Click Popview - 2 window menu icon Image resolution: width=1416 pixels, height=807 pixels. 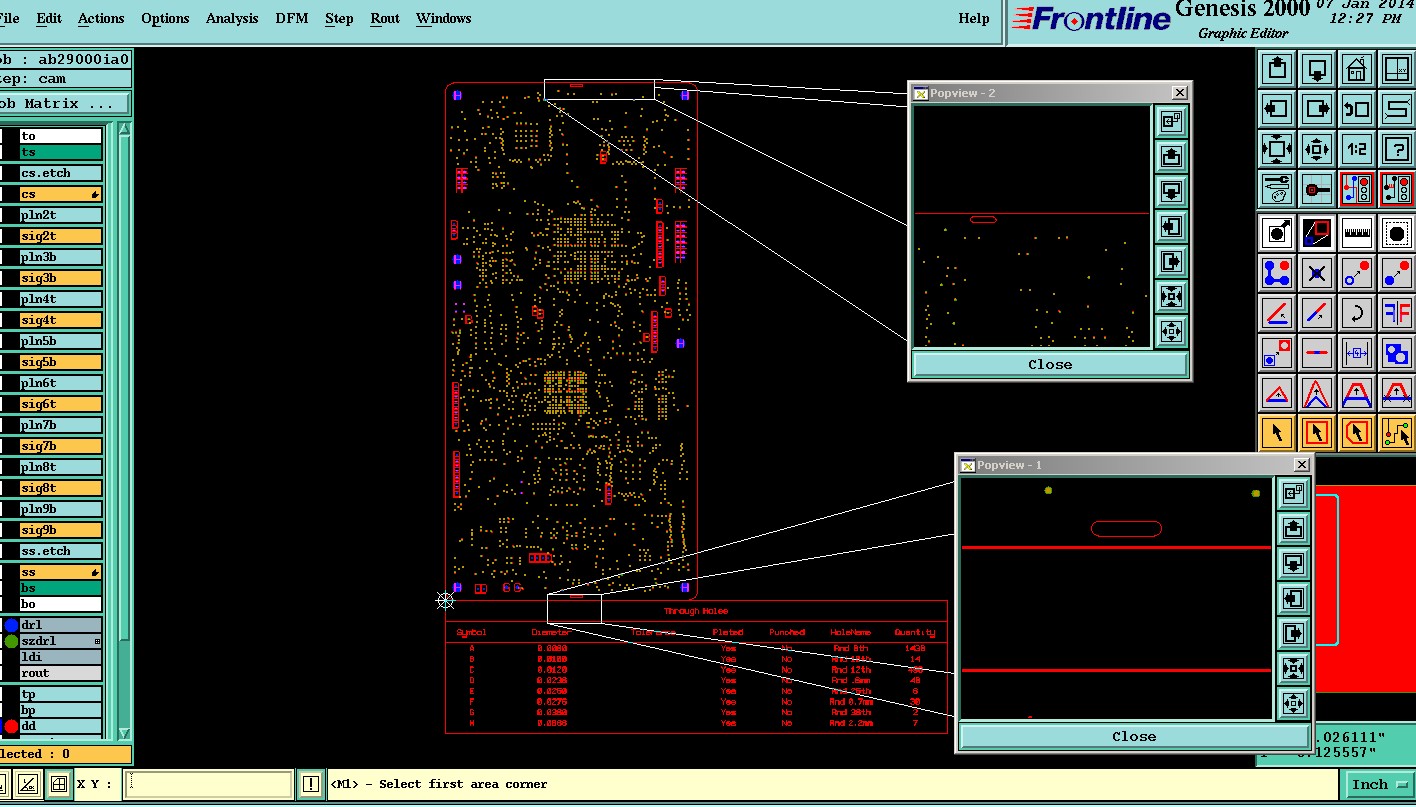point(921,93)
